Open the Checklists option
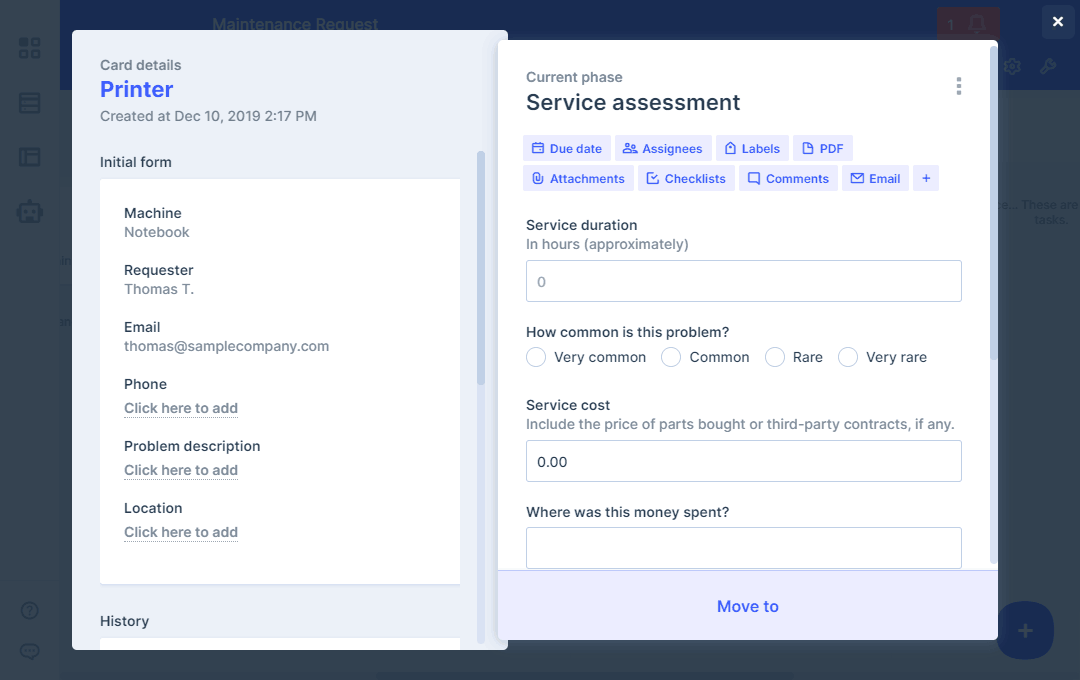This screenshot has width=1080, height=680. [x=686, y=178]
